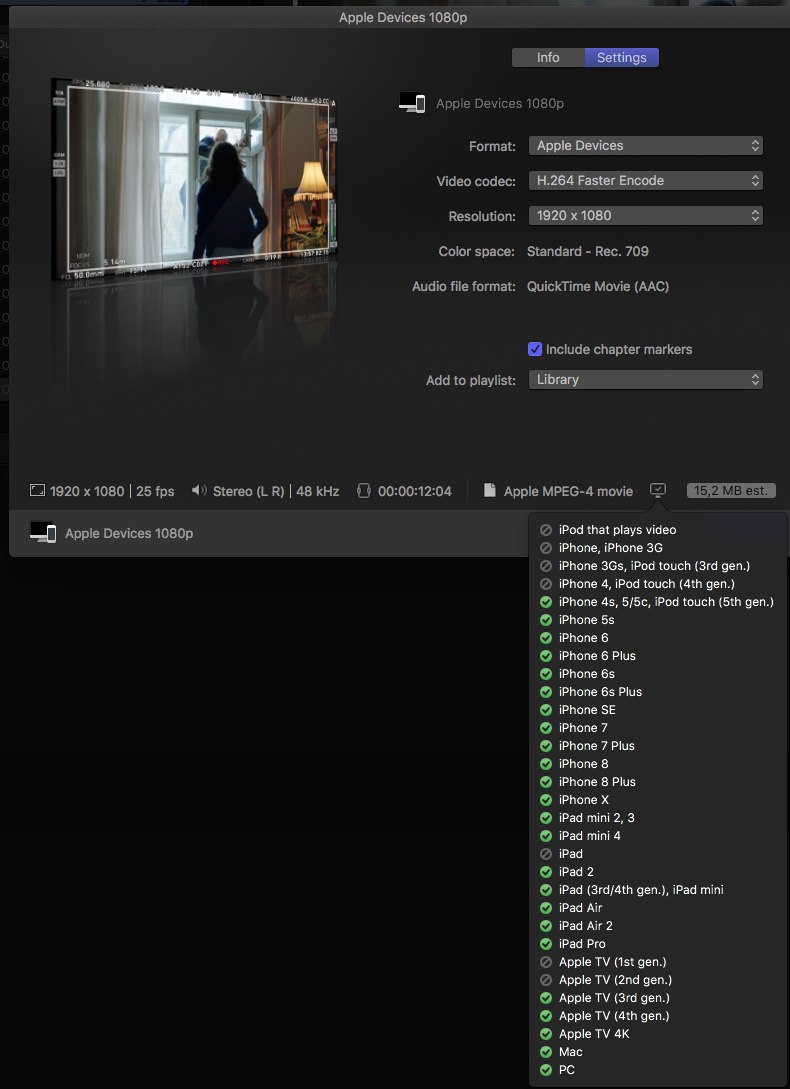This screenshot has width=790, height=1089.
Task: Click the green check beside Apple TV 4K
Action: tap(546, 1033)
